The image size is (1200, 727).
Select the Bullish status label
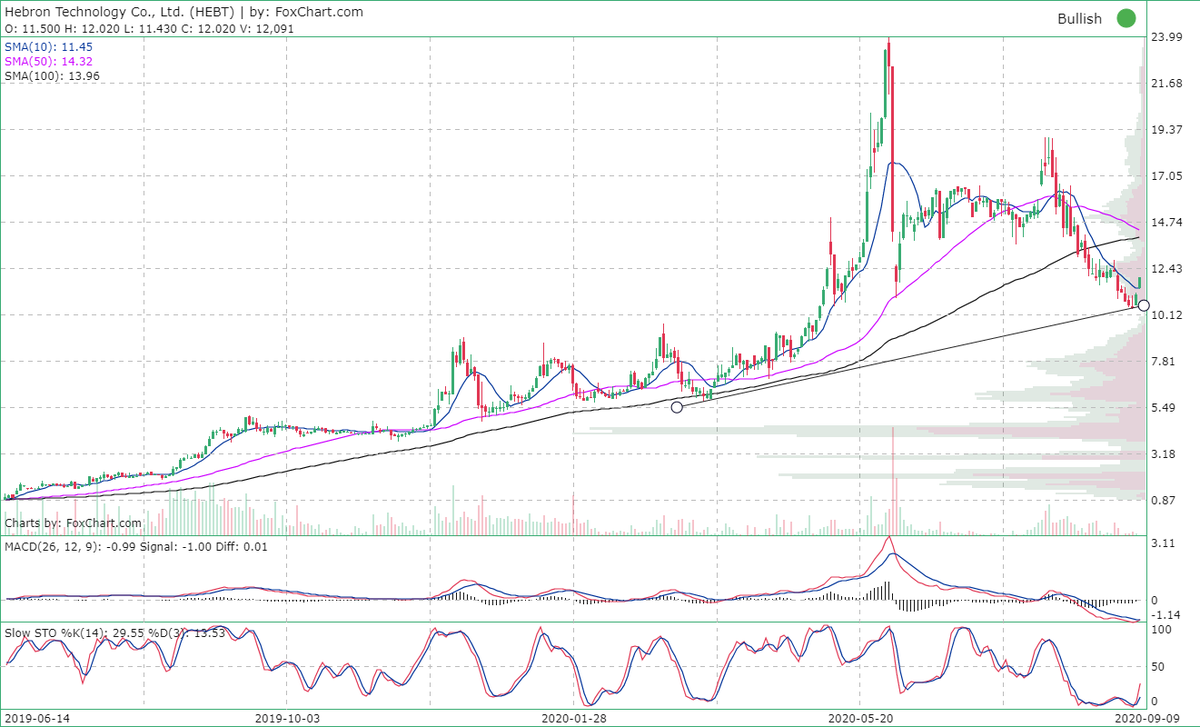tap(1080, 19)
